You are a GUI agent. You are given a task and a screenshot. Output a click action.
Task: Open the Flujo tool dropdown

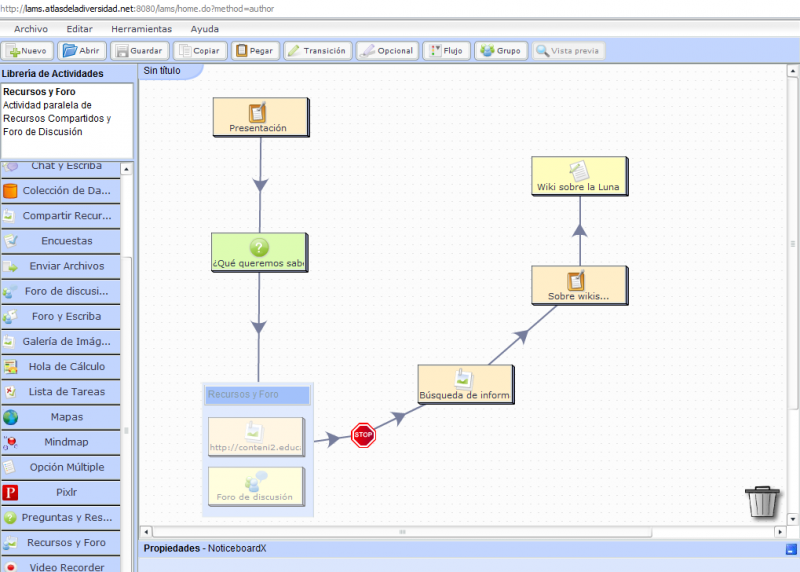[446, 51]
